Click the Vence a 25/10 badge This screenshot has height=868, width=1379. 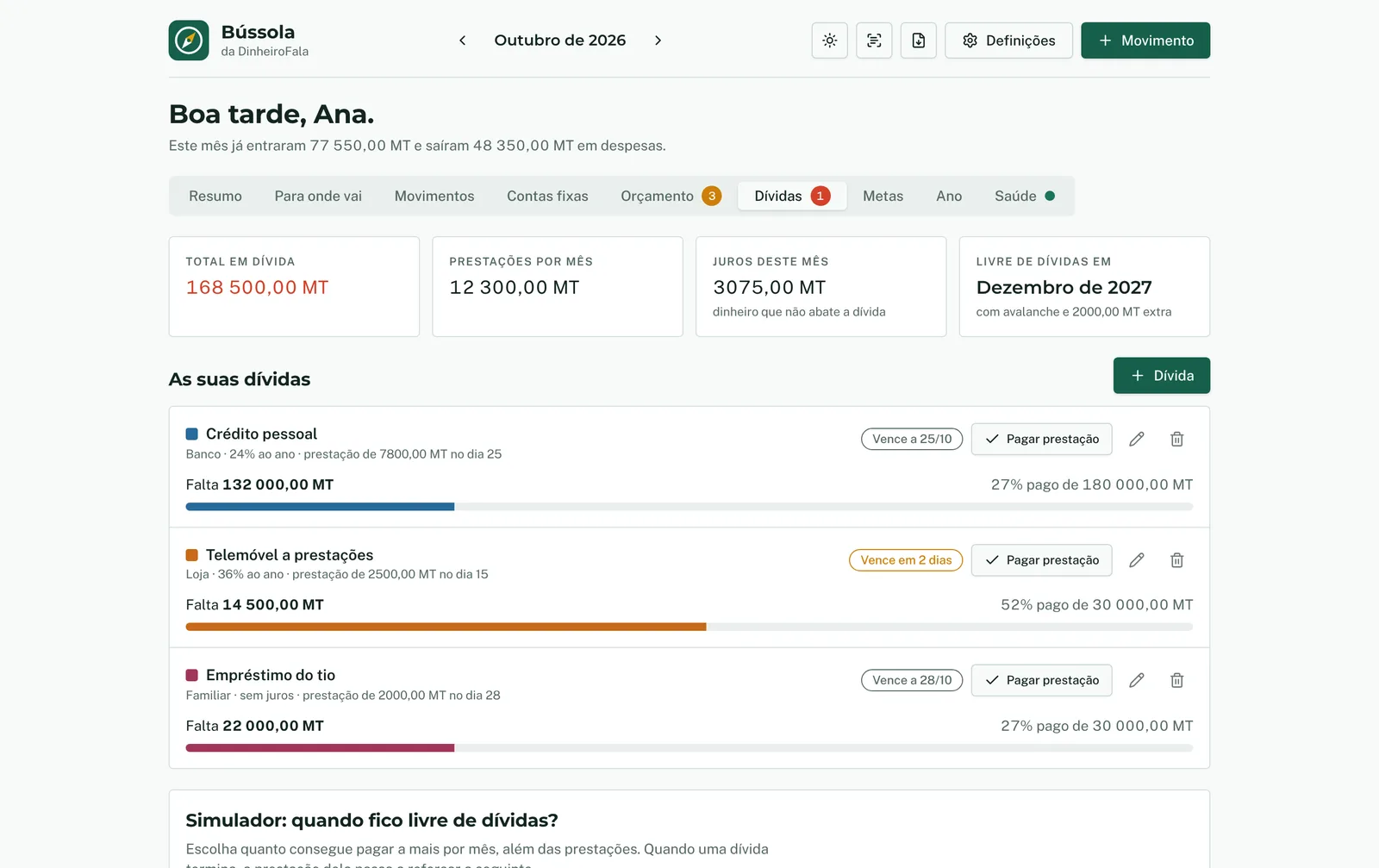pos(912,439)
